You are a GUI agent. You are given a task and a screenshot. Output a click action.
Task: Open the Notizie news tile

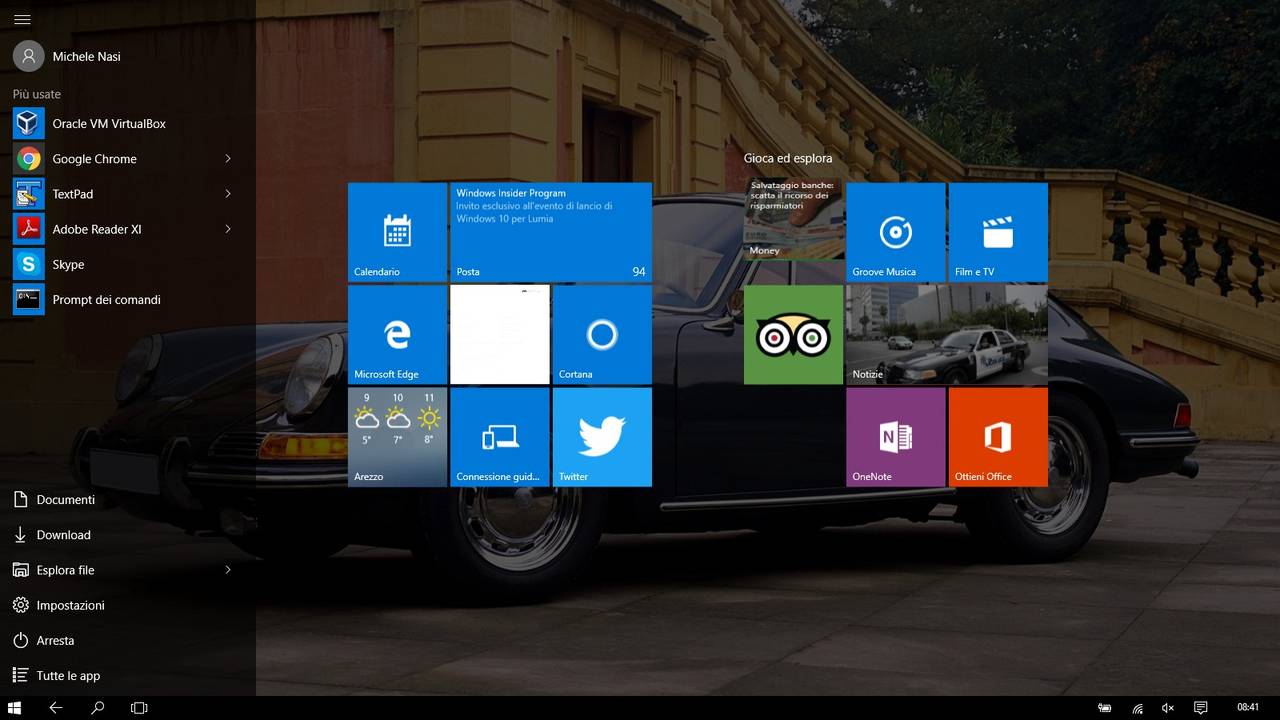[947, 334]
